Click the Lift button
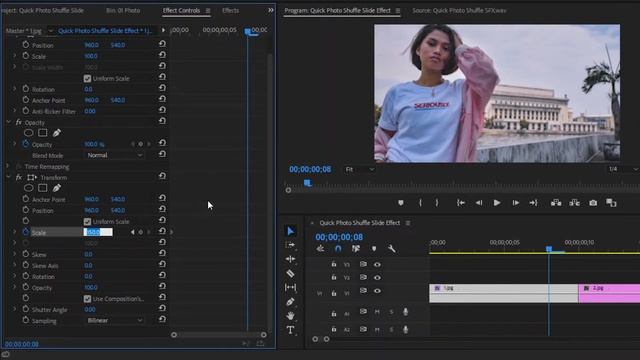 [556, 202]
